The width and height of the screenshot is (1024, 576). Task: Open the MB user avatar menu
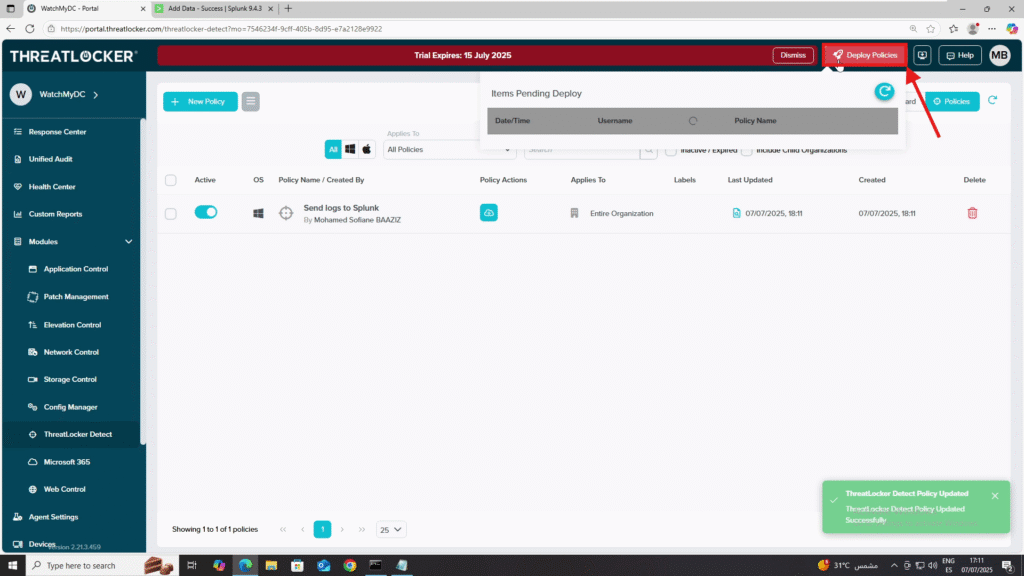point(999,56)
